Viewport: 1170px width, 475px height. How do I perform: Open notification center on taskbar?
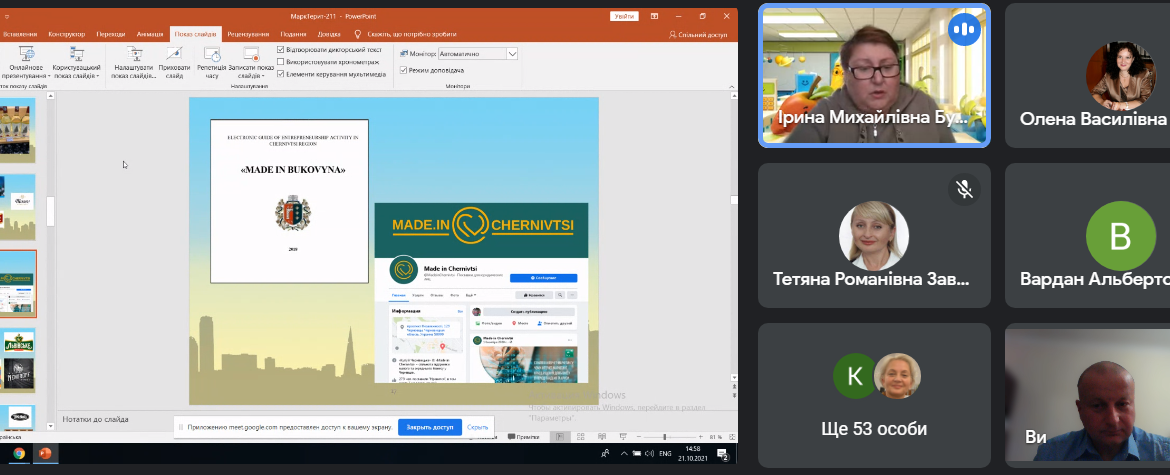[x=722, y=453]
